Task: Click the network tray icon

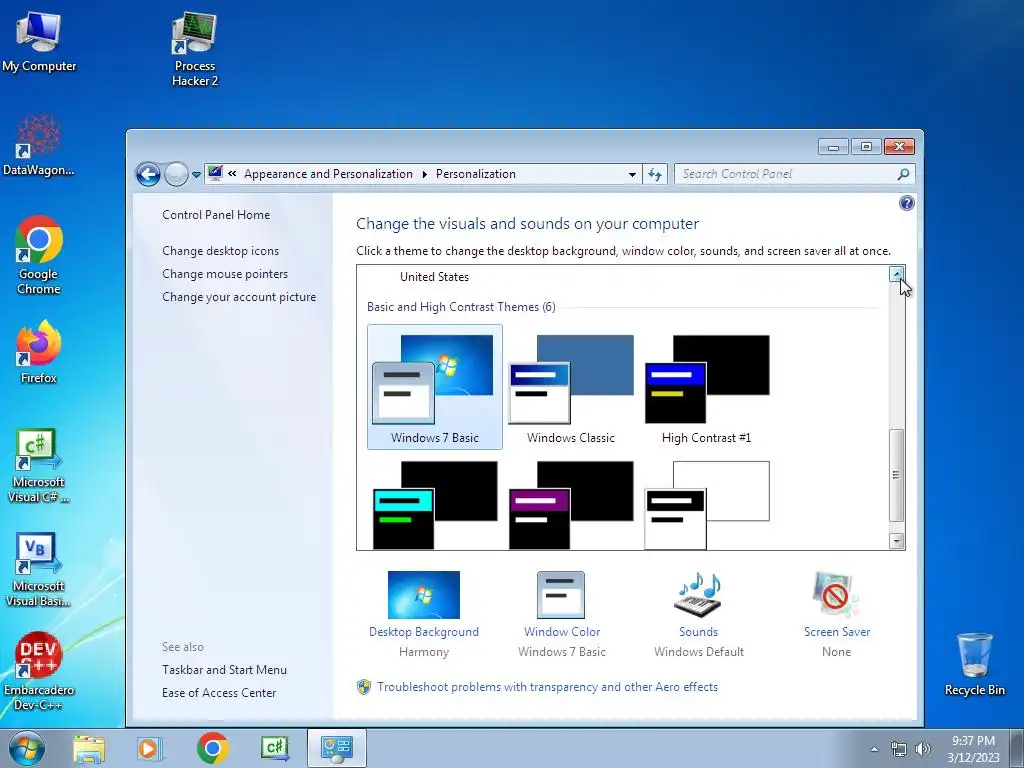Action: (x=899, y=749)
